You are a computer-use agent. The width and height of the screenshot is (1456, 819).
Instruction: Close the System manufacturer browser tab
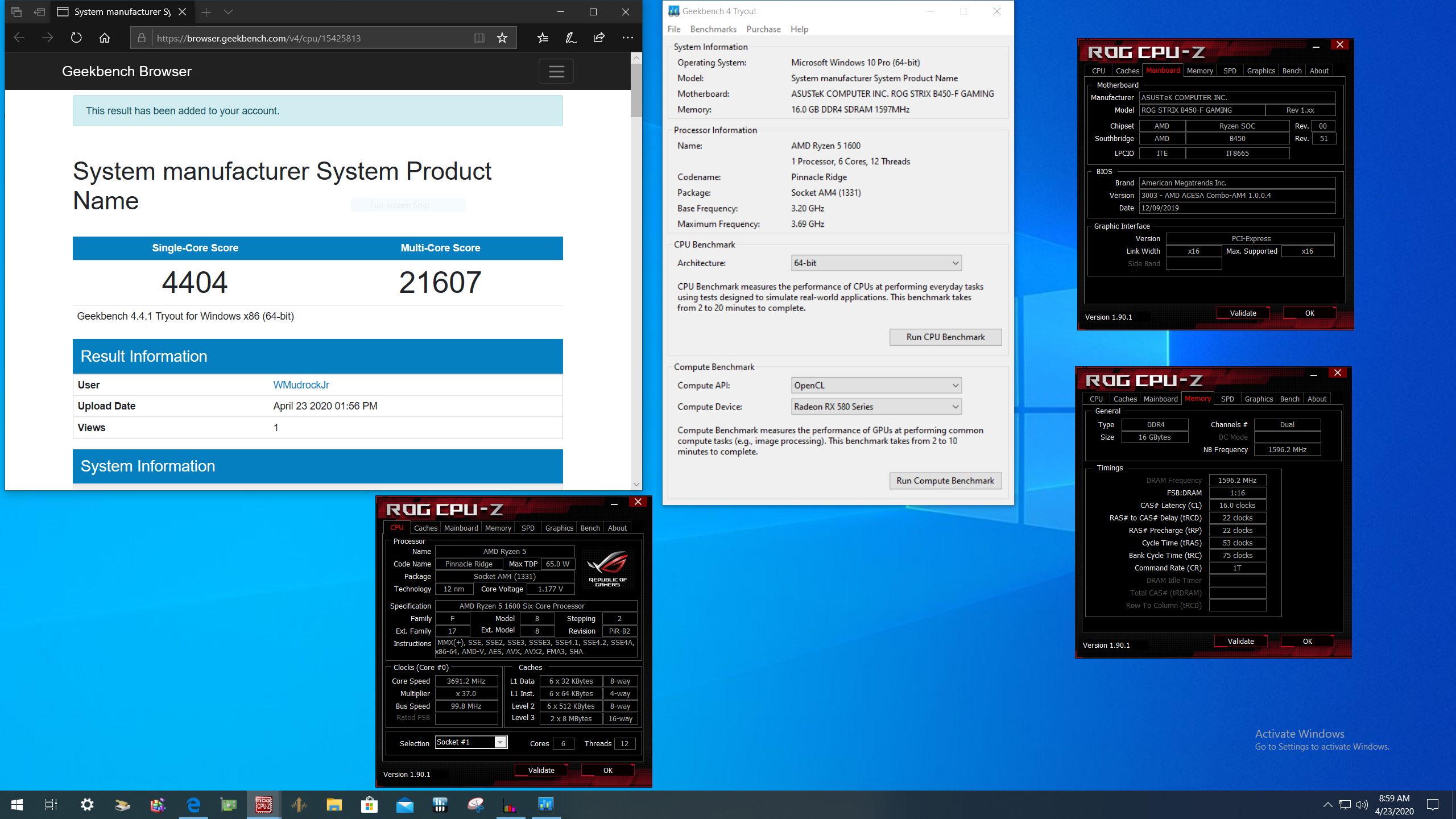pyautogui.click(x=183, y=11)
